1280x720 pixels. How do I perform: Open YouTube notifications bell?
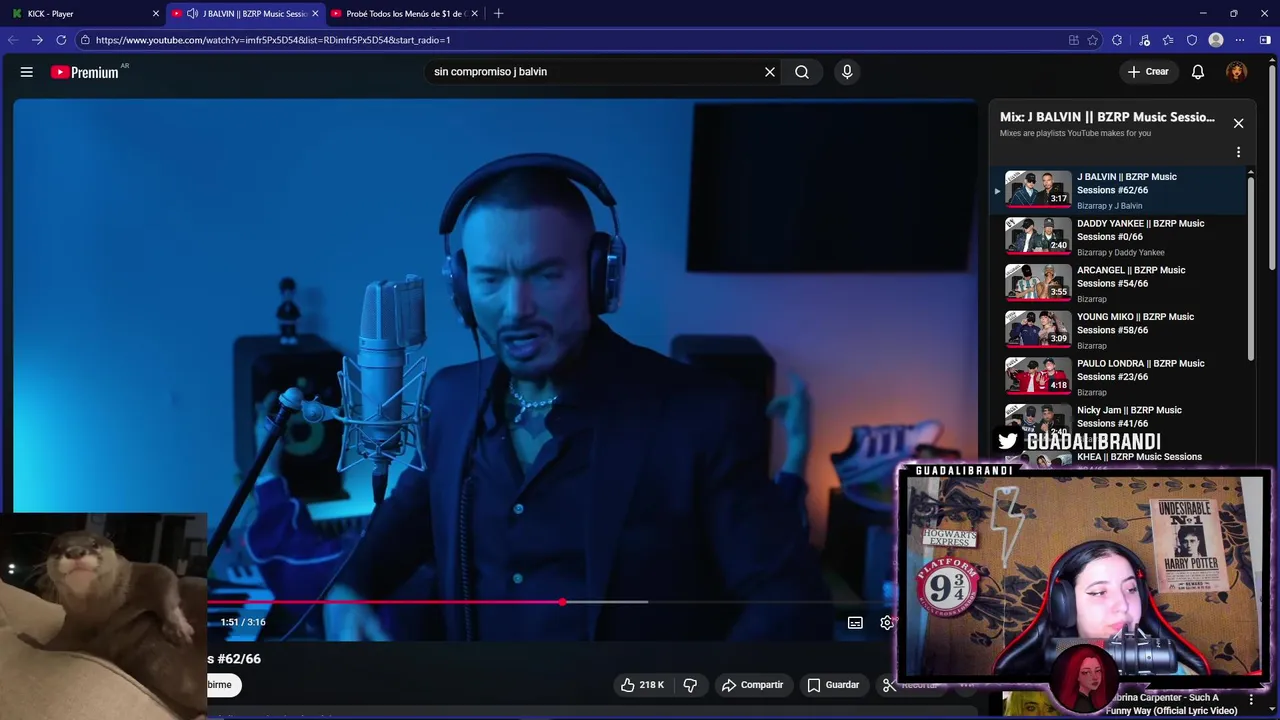pyautogui.click(x=1198, y=72)
